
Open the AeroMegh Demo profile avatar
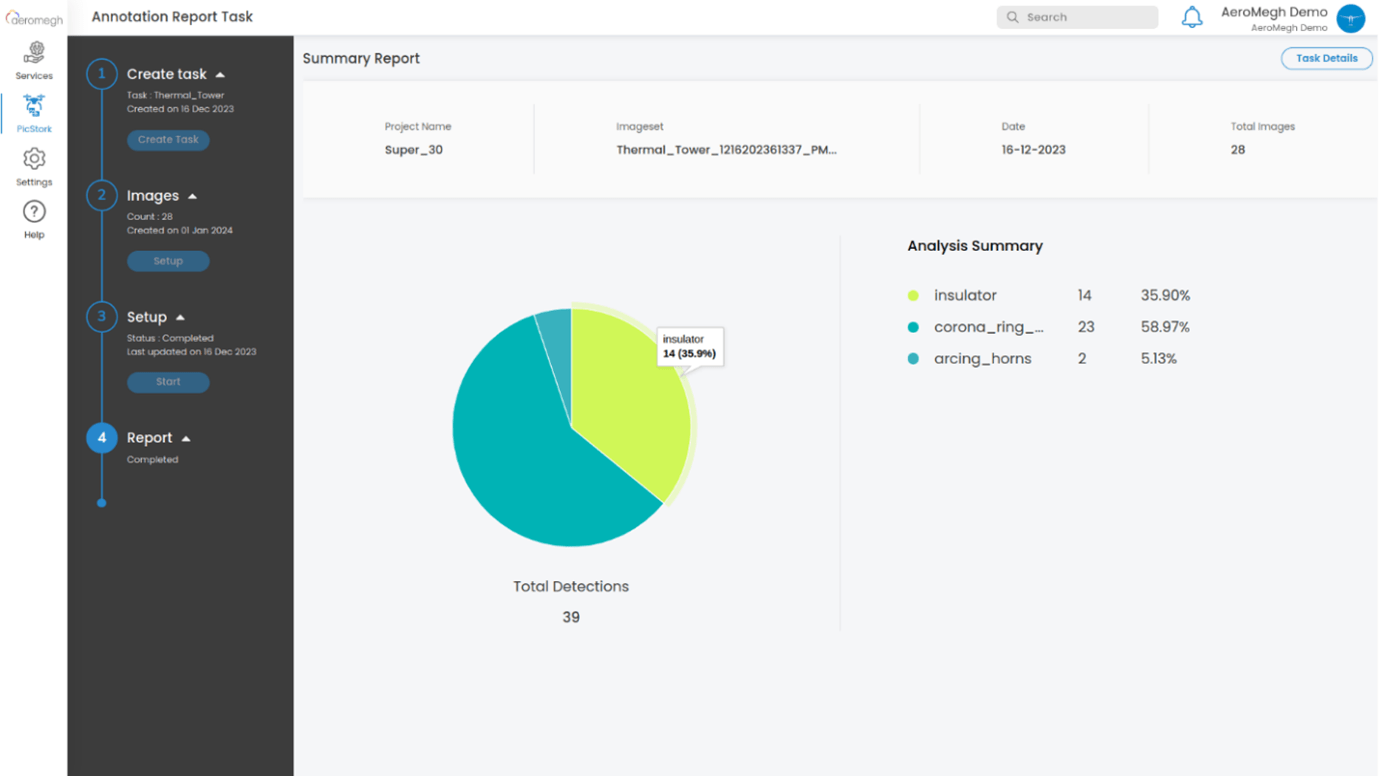pyautogui.click(x=1350, y=18)
